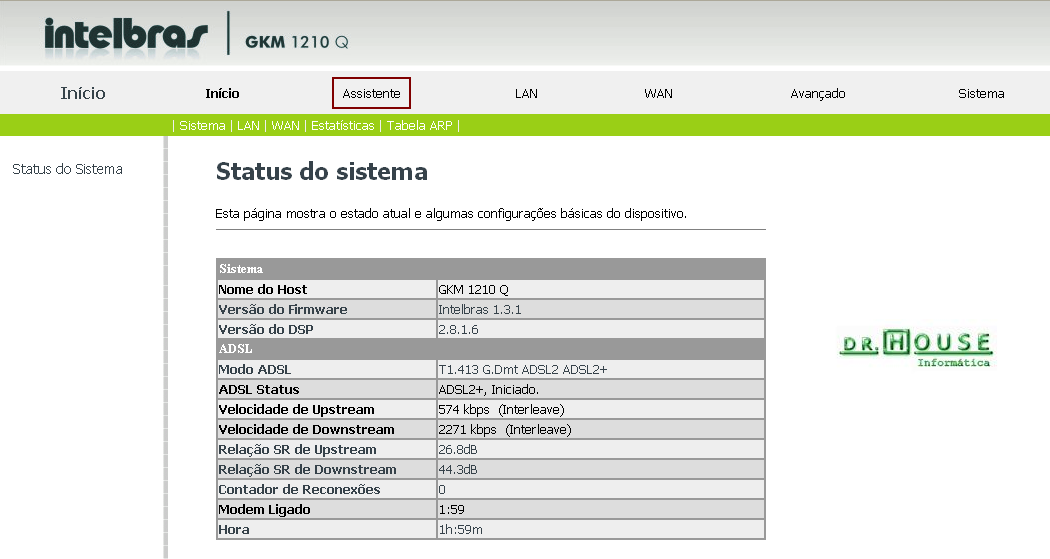Click the 'ADSL Status' label

click(258, 390)
